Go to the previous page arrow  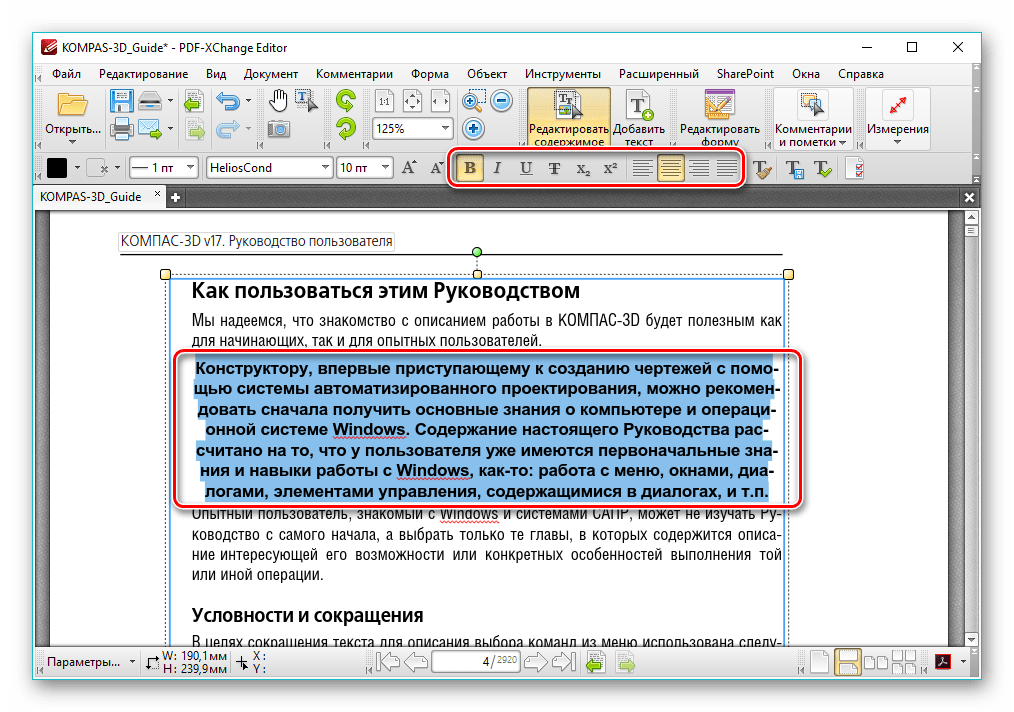tap(416, 662)
